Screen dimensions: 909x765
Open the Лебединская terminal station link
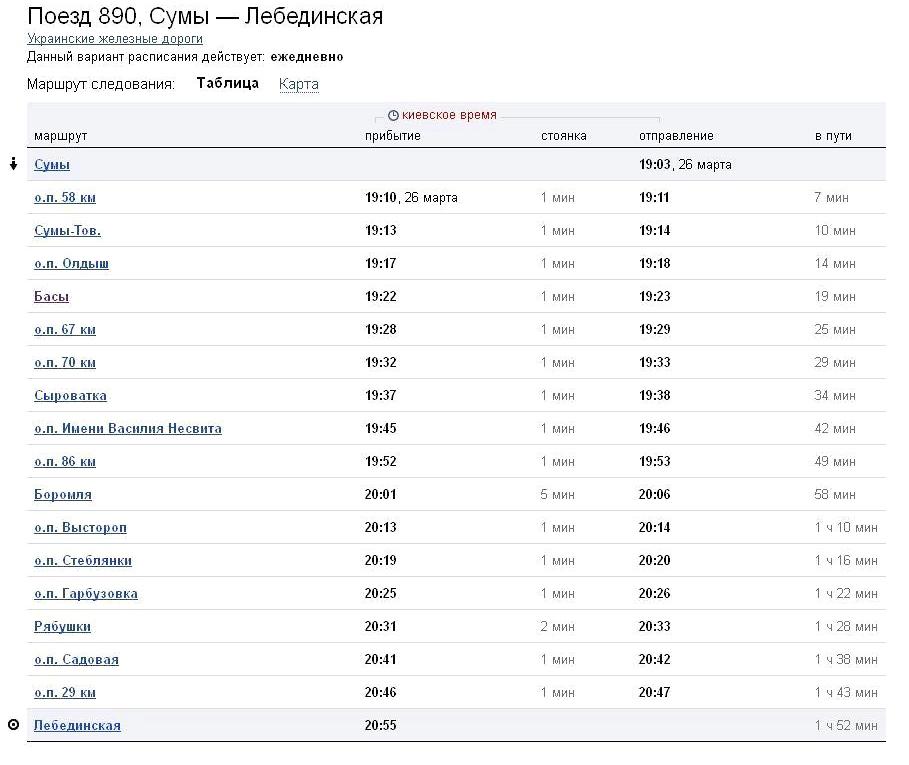[x=77, y=726]
